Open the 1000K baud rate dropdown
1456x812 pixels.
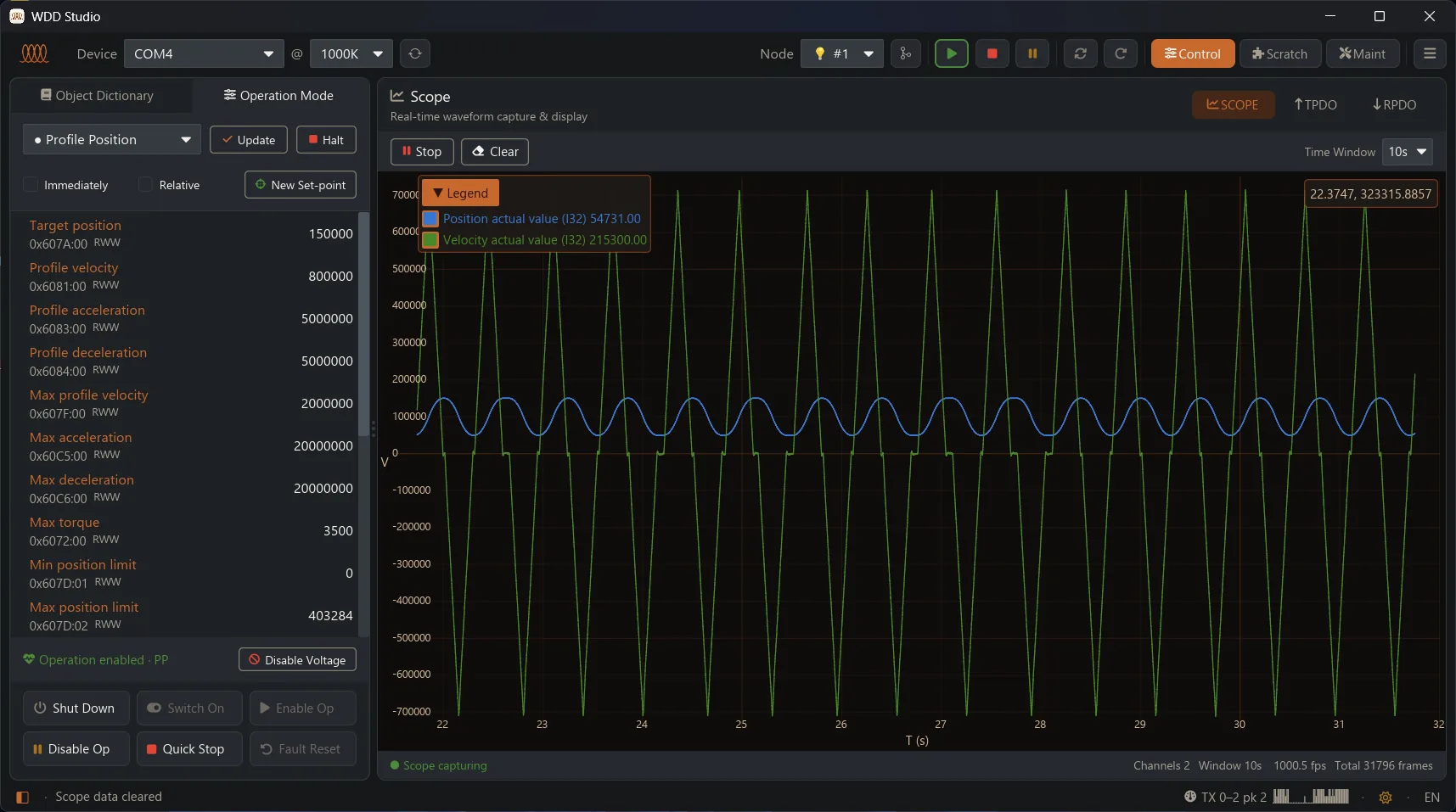[351, 53]
